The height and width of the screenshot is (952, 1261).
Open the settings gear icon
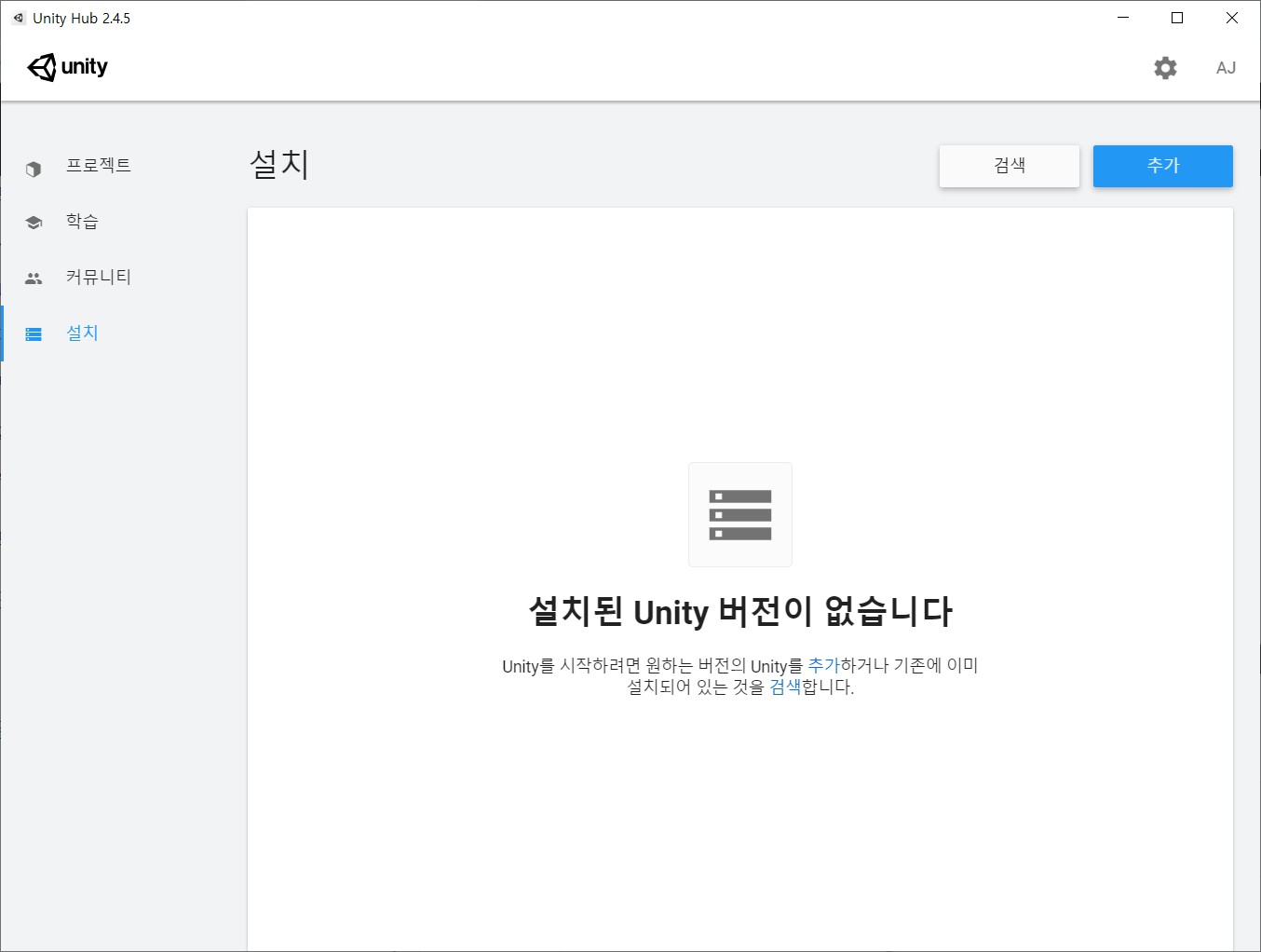pos(1165,67)
